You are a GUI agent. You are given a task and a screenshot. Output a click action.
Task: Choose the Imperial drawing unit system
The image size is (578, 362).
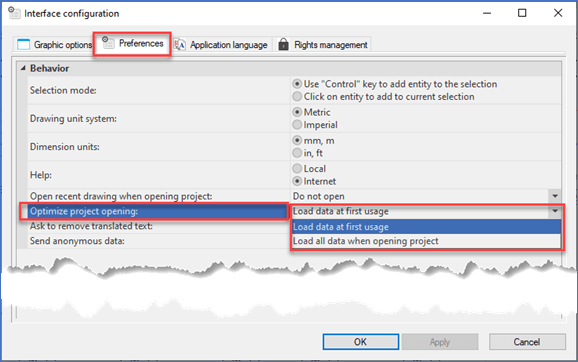297,125
